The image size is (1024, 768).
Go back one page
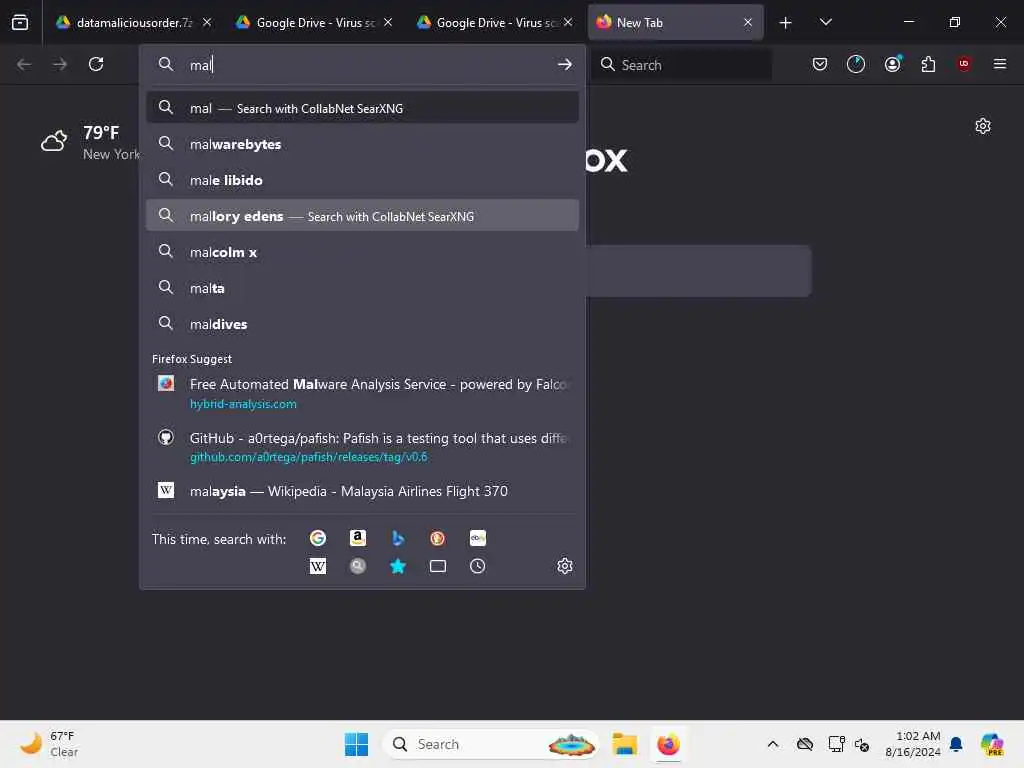(24, 64)
